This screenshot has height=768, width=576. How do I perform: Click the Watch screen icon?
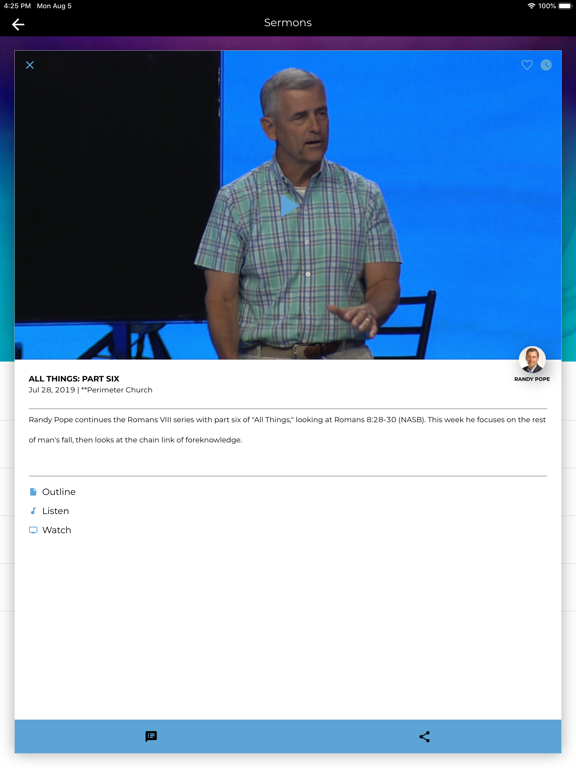coord(33,530)
